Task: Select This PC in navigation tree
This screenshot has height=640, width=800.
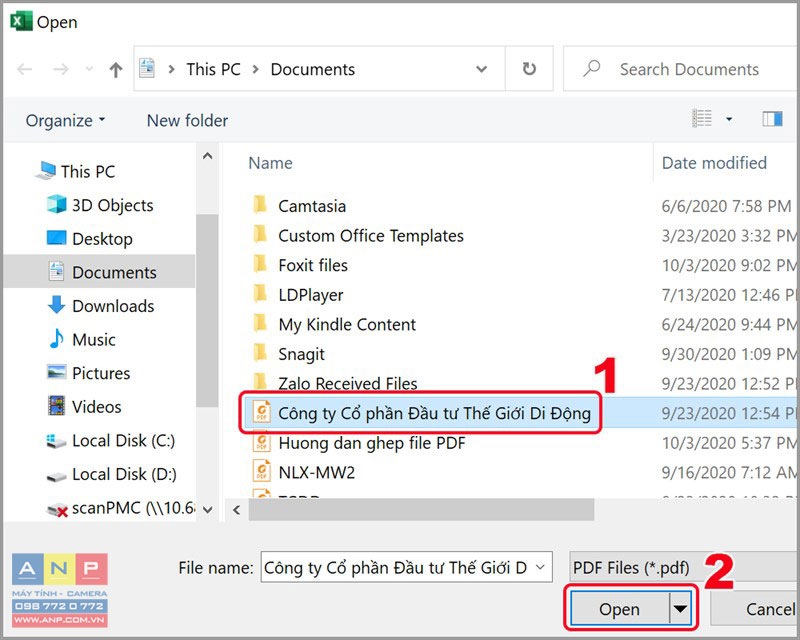Action: [x=76, y=171]
